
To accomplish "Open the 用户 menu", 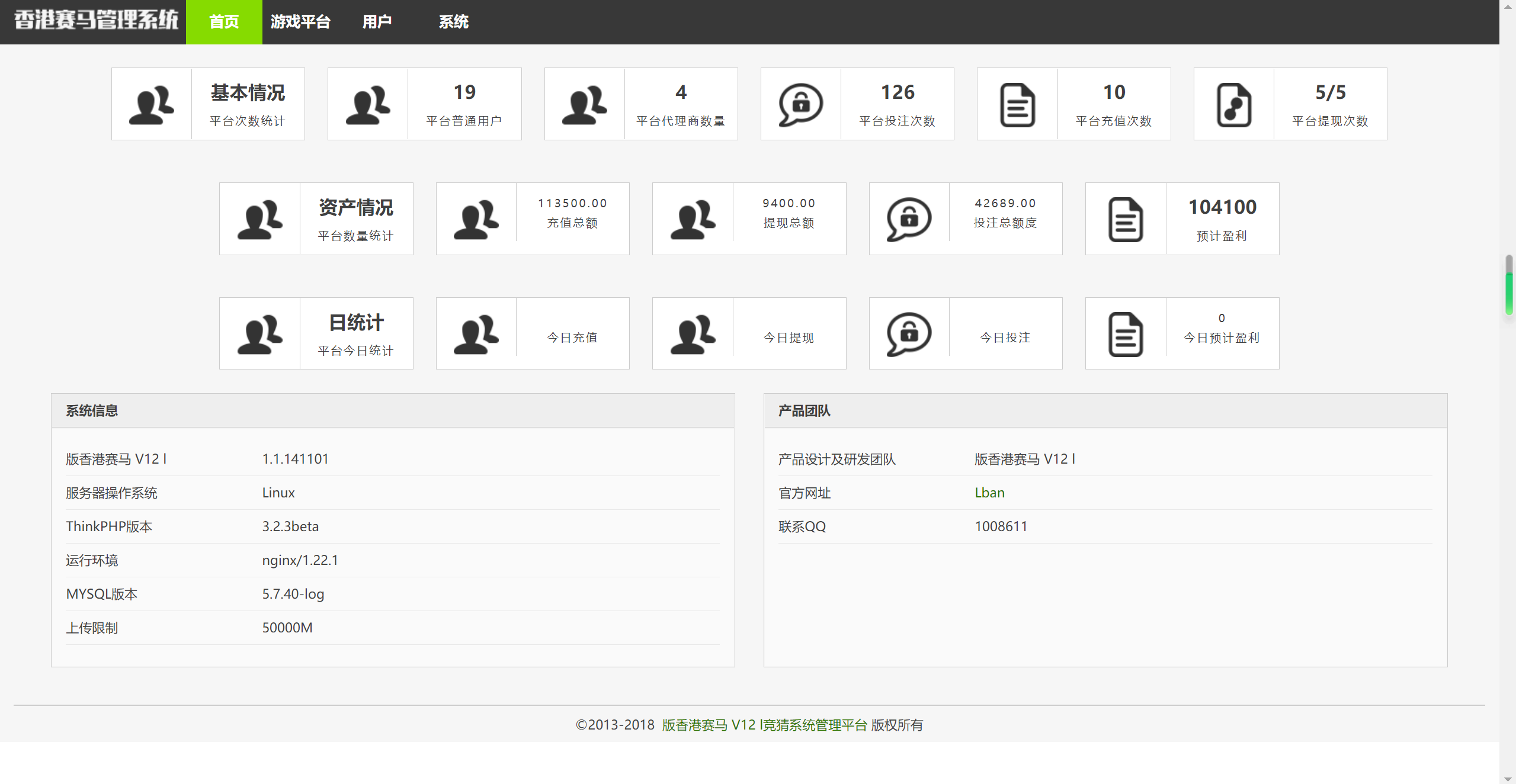I will point(377,22).
